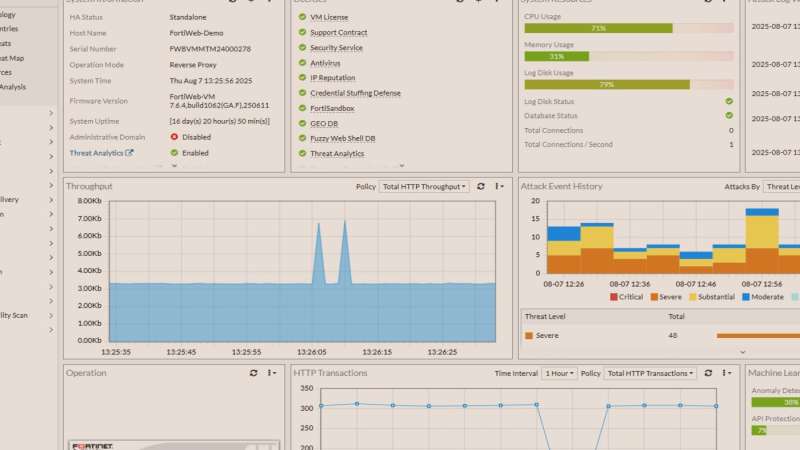
Task: Open the GEO DB license link
Action: (x=324, y=123)
